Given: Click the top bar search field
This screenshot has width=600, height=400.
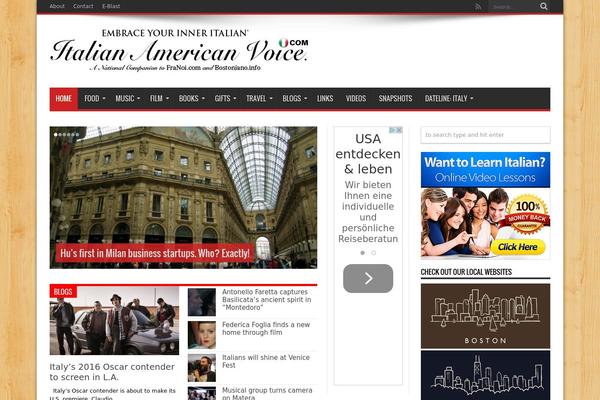Looking at the screenshot, I should point(513,7).
